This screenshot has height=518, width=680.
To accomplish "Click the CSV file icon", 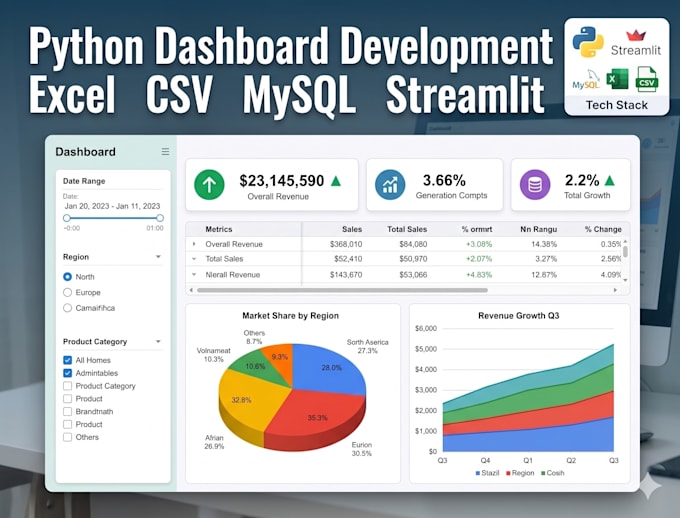I will [647, 79].
